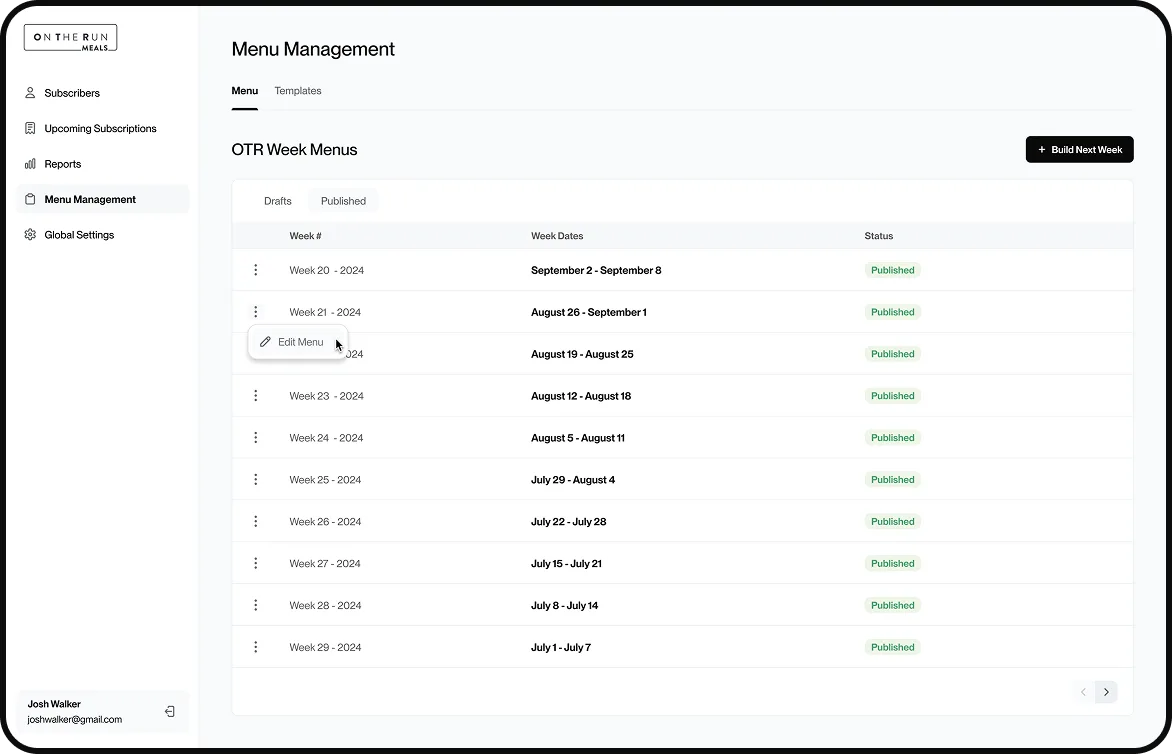The image size is (1172, 754).
Task: Click the Published badge for Week 25
Action: click(892, 480)
